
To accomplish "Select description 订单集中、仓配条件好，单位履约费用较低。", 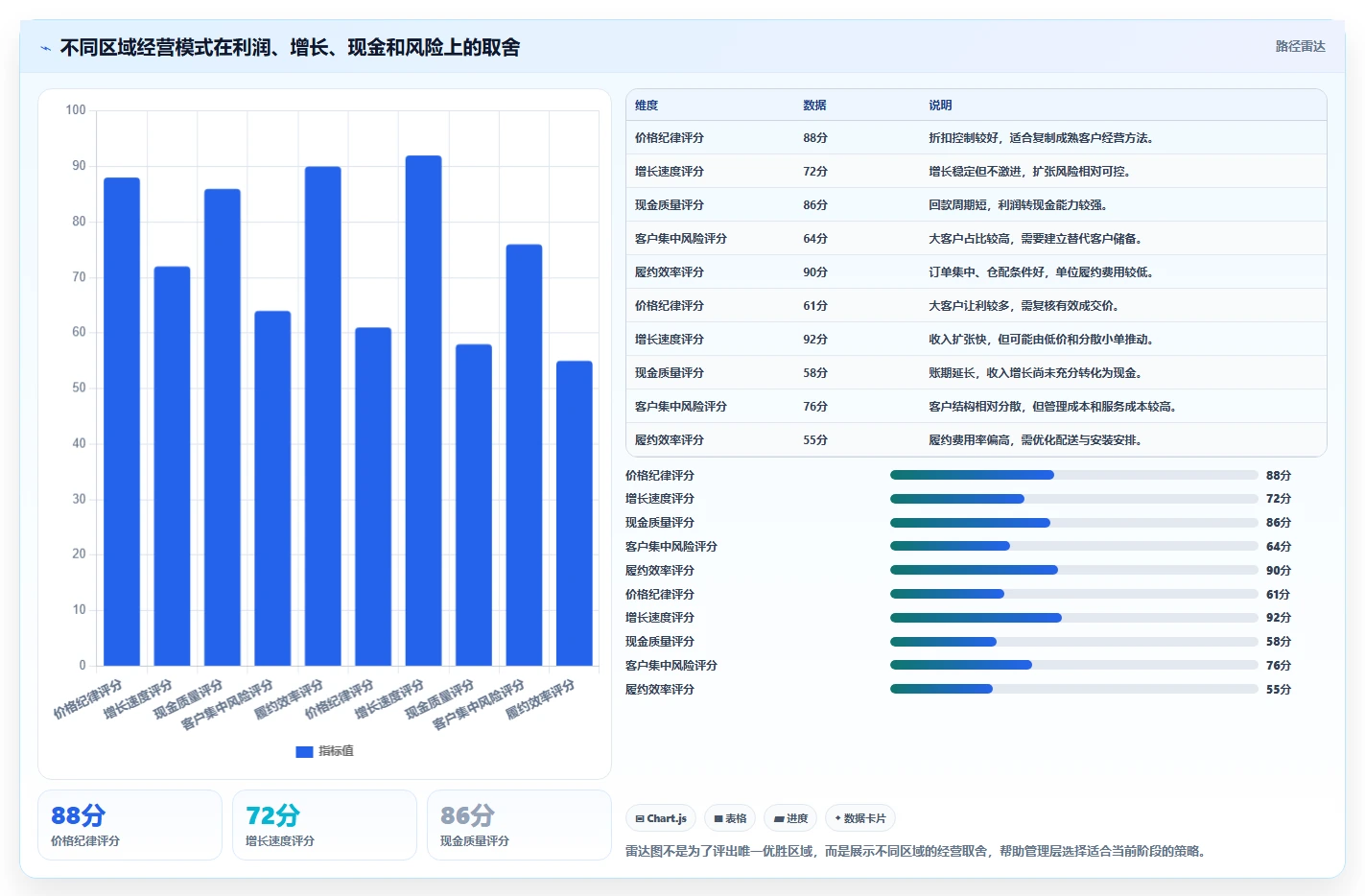I will pyautogui.click(x=1041, y=272).
